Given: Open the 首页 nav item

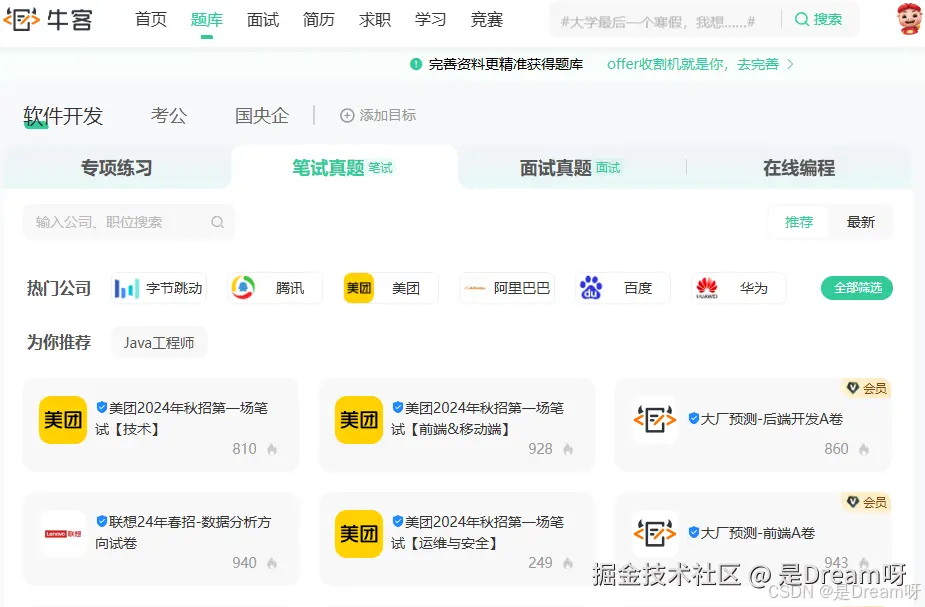Looking at the screenshot, I should (150, 19).
